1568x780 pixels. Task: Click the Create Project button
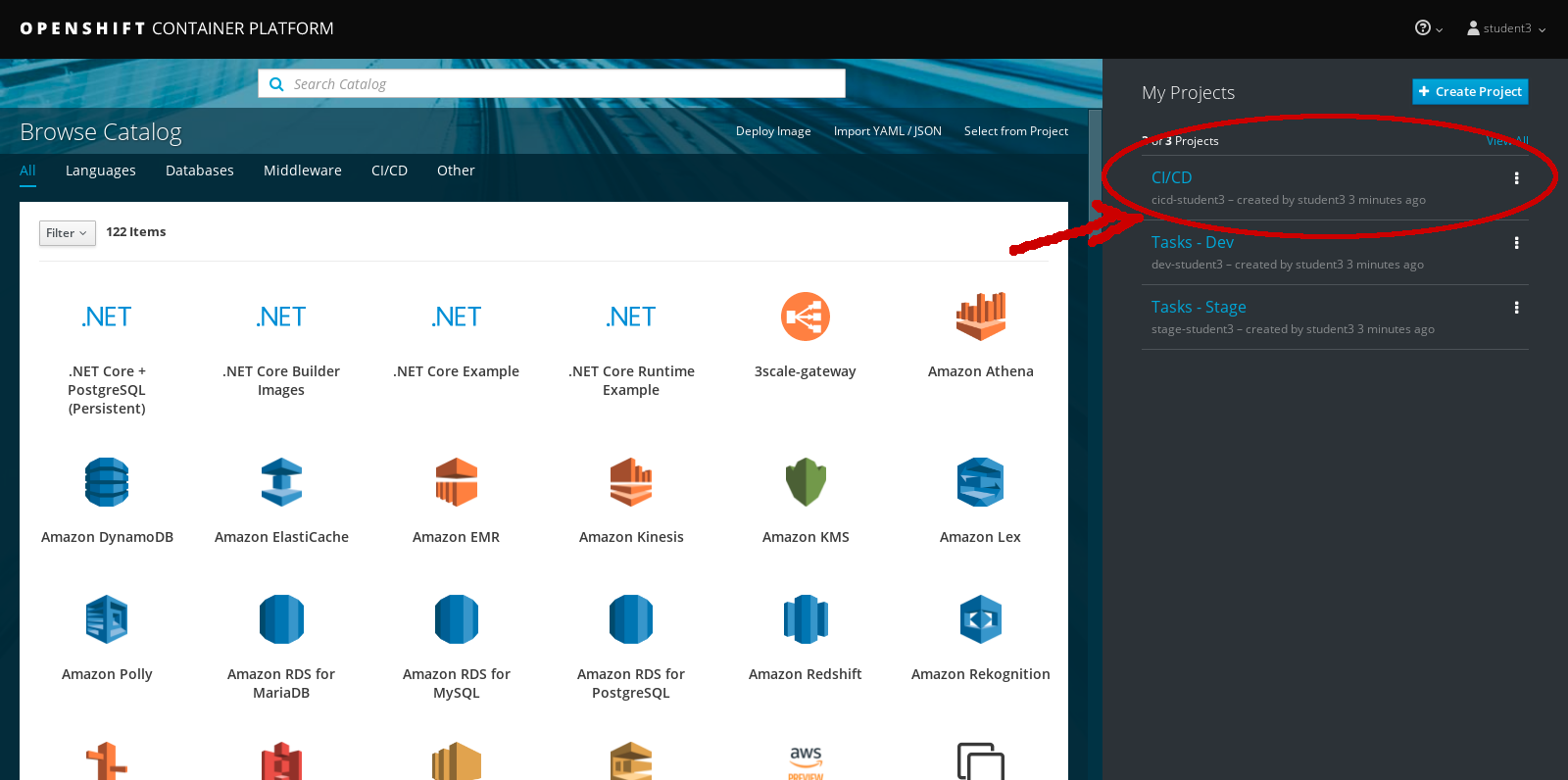(1470, 91)
